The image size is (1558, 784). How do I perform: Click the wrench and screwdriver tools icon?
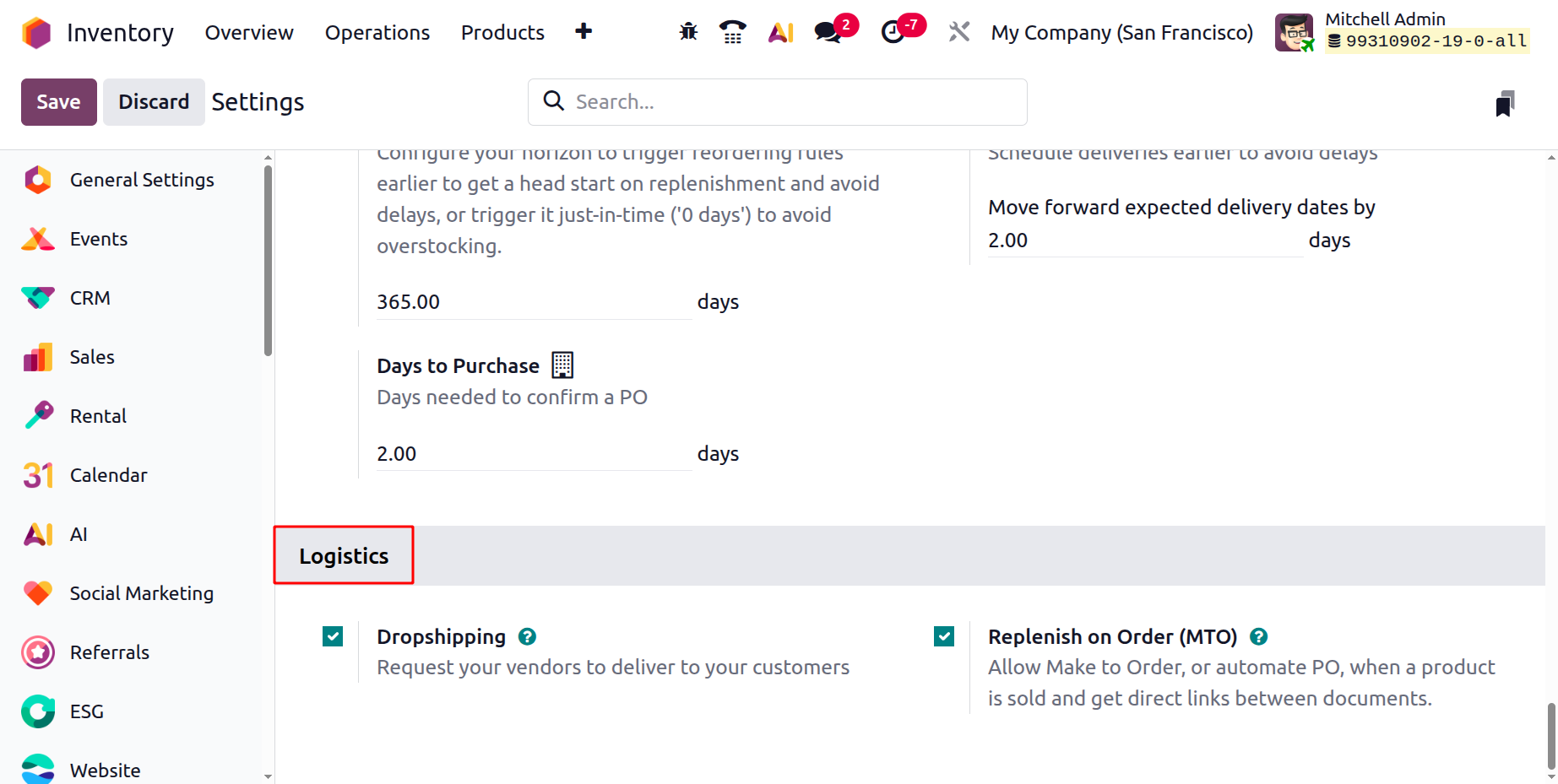(x=958, y=32)
